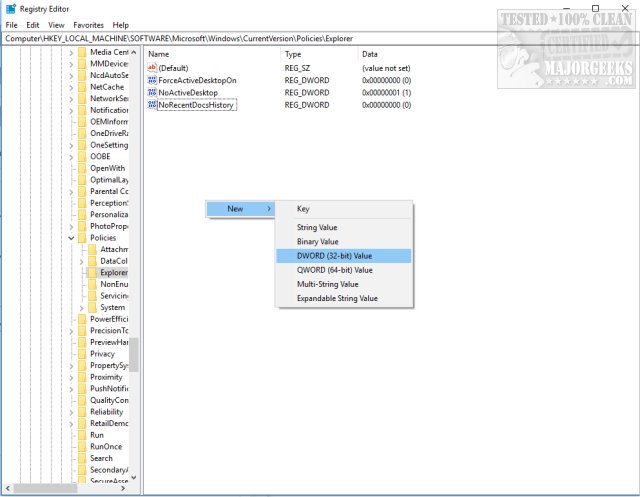Click the registry path address bar
The width and height of the screenshot is (640, 497).
click(320, 38)
